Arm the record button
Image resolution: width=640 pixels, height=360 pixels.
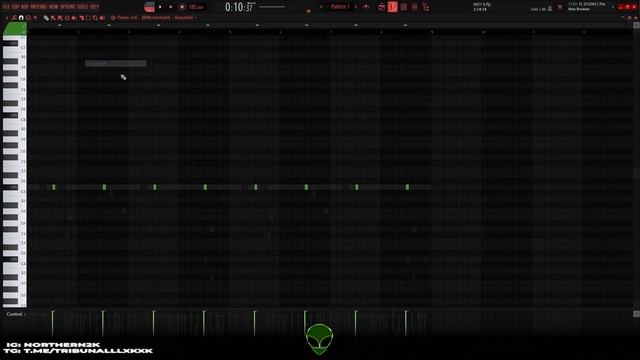(182, 7)
